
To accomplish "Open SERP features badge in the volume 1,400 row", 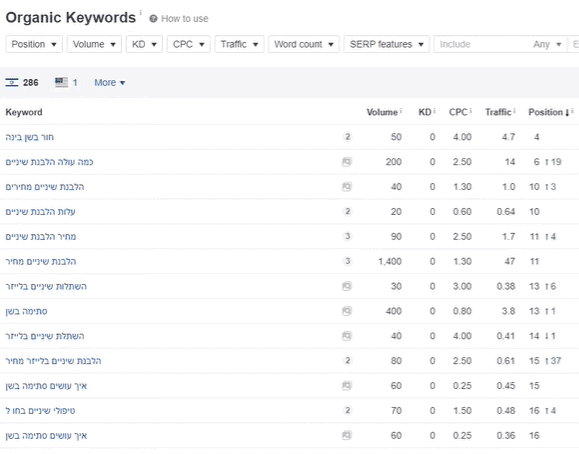I will pos(347,261).
